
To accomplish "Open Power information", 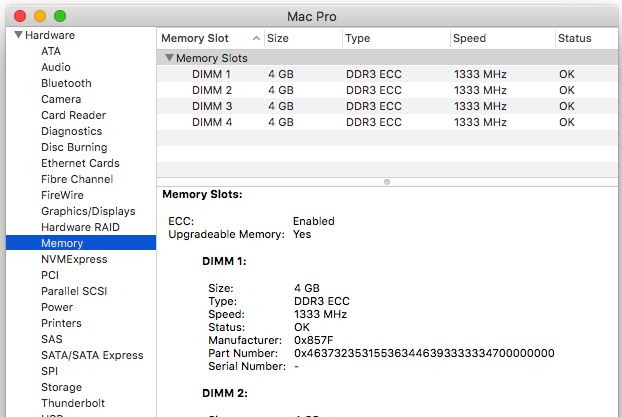I will (57, 307).
